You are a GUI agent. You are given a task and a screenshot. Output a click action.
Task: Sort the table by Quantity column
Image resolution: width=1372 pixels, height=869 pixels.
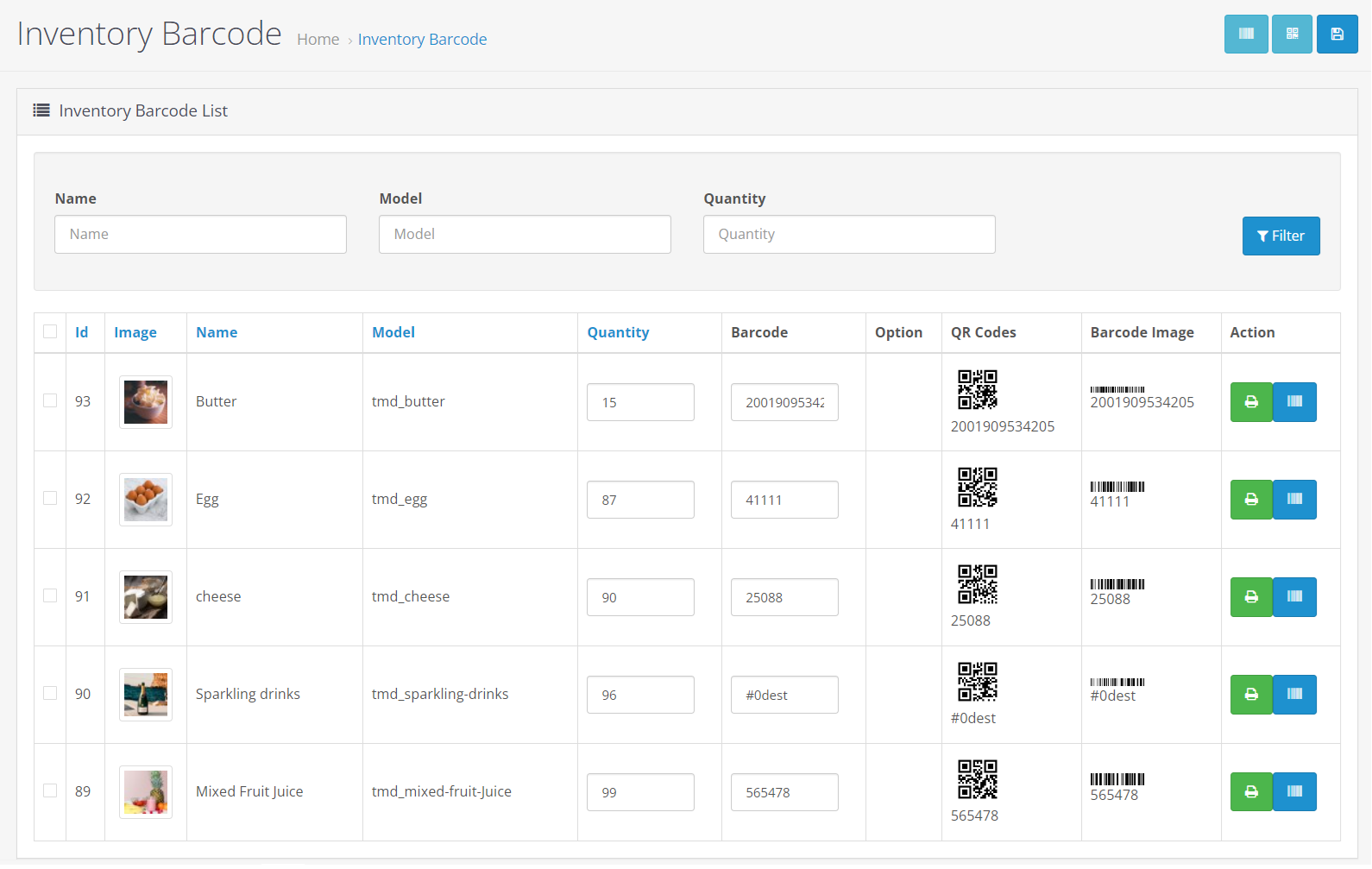(x=618, y=333)
